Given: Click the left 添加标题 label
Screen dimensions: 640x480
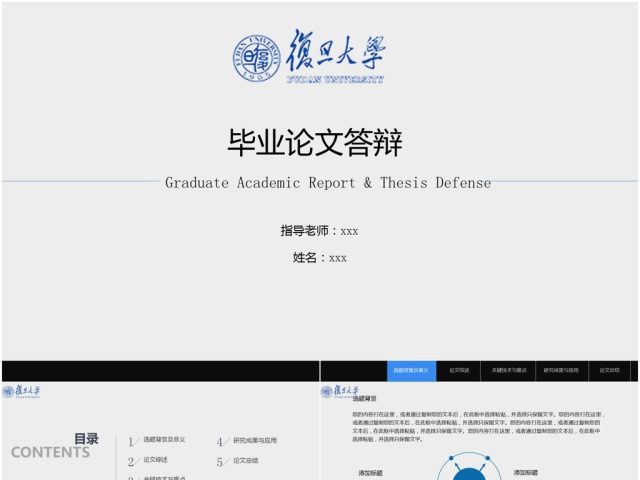Looking at the screenshot, I should [371, 473].
